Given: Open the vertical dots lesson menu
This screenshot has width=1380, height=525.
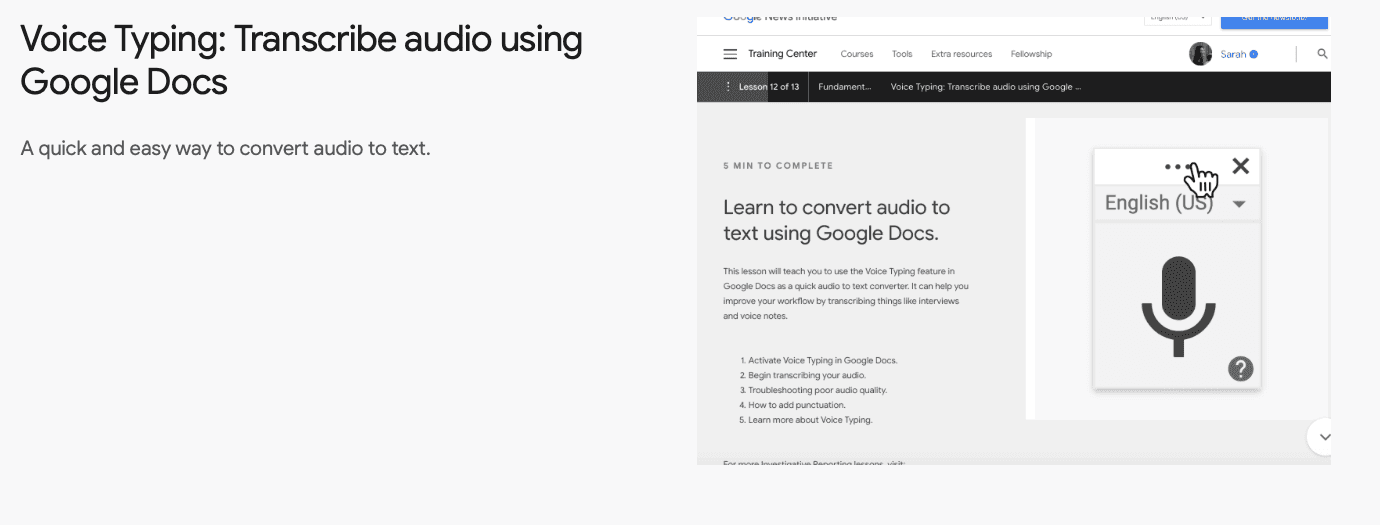Looking at the screenshot, I should 727,87.
